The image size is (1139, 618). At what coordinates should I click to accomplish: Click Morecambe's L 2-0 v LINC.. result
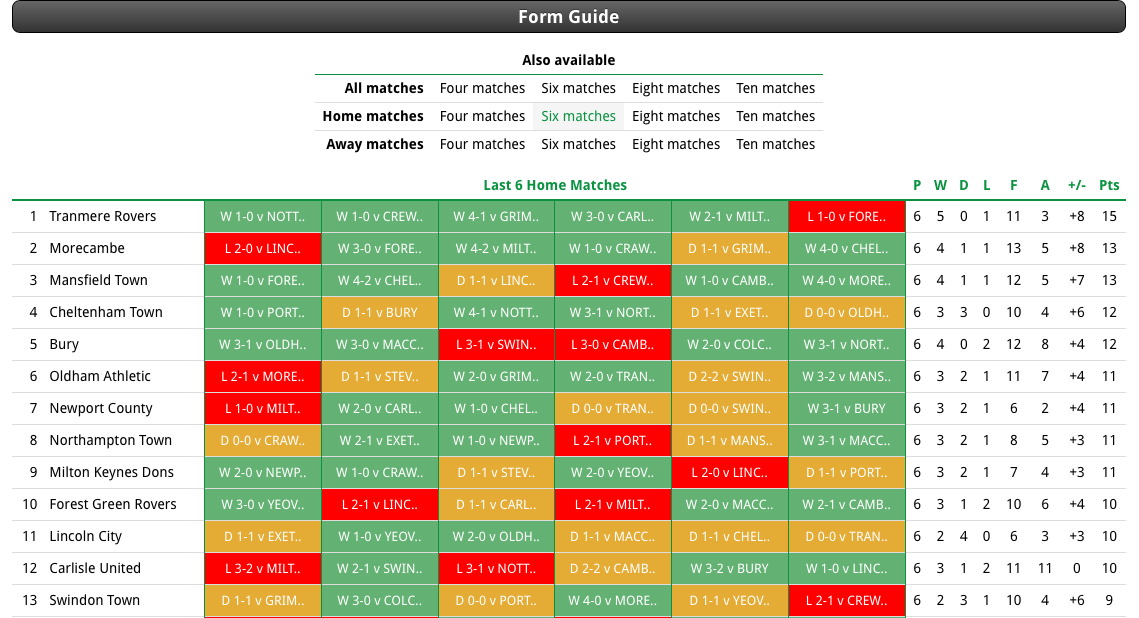point(262,248)
